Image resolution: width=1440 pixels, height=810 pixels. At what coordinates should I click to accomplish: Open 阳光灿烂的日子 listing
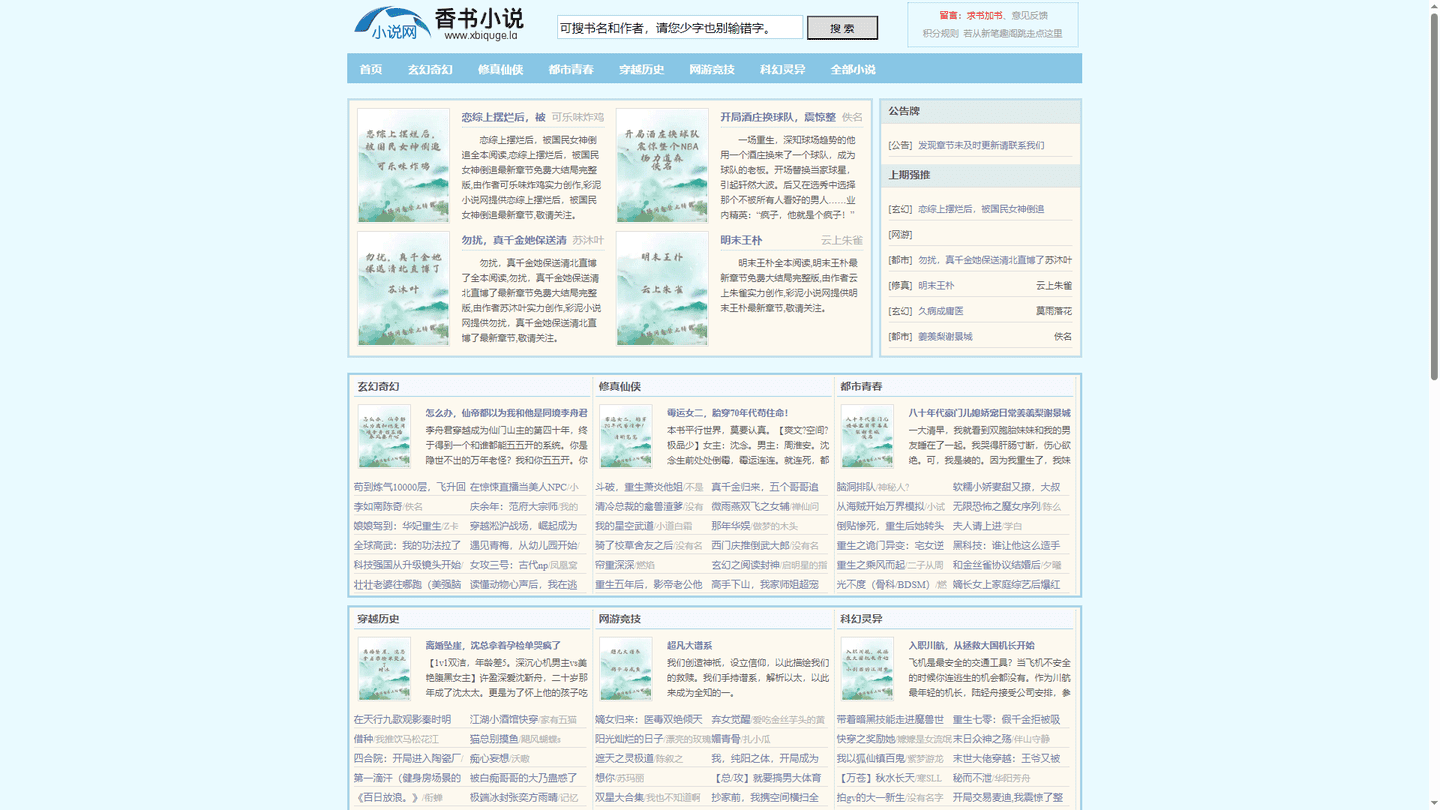(x=629, y=739)
